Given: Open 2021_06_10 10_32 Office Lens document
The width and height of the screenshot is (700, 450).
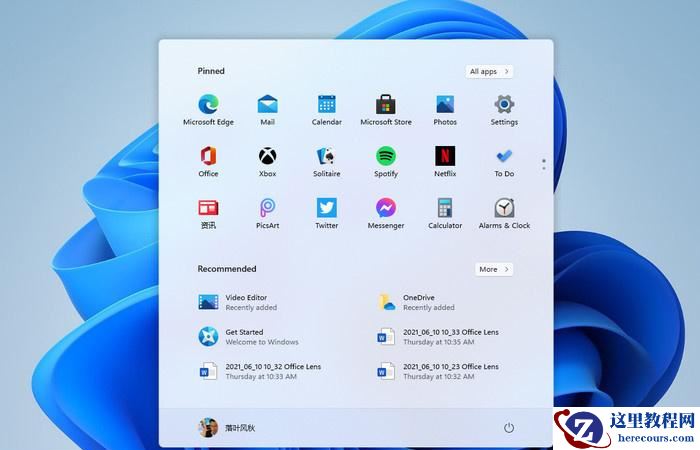Looking at the screenshot, I should 259,371.
